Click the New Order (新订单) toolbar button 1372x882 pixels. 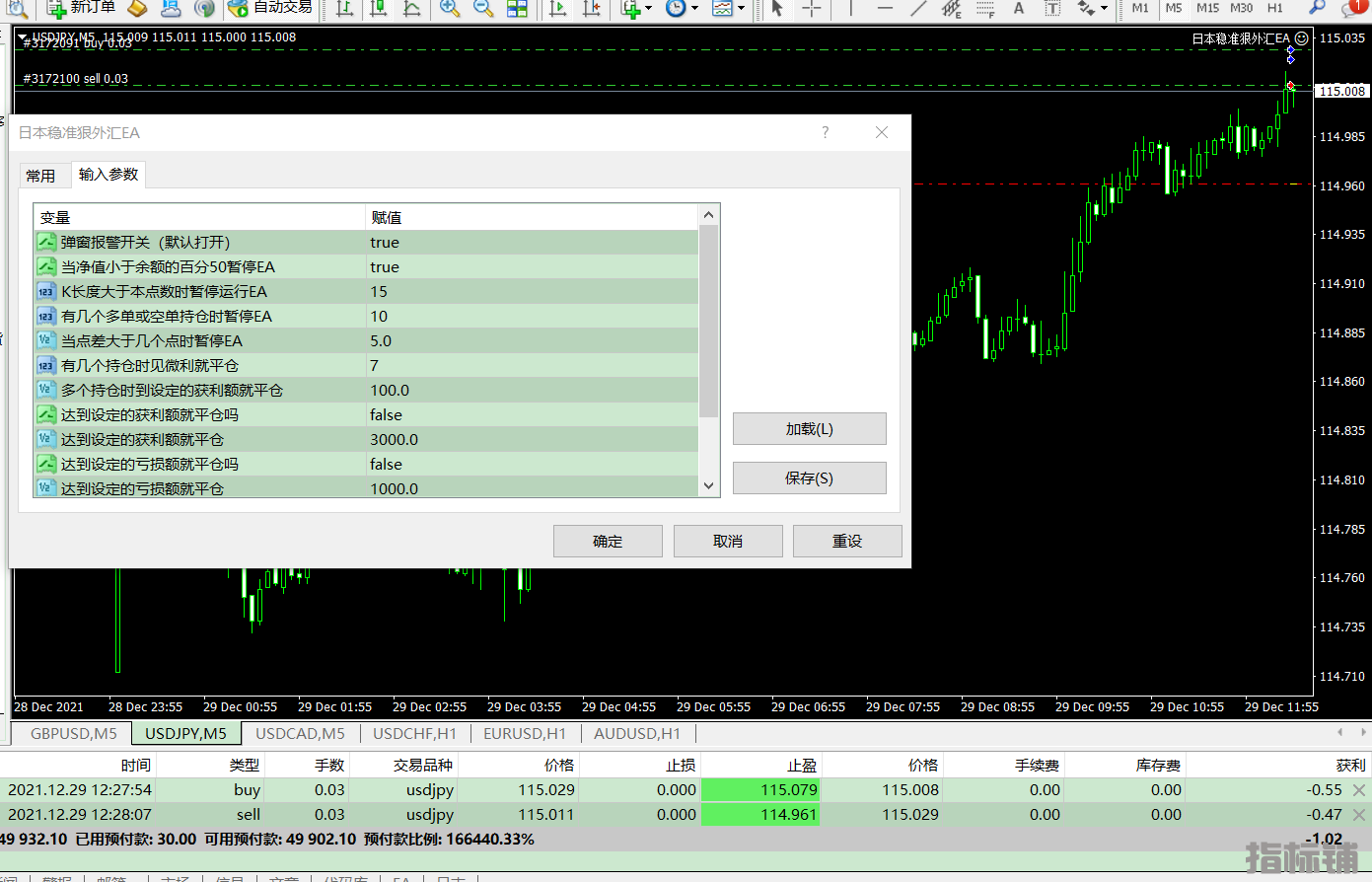pos(83,8)
